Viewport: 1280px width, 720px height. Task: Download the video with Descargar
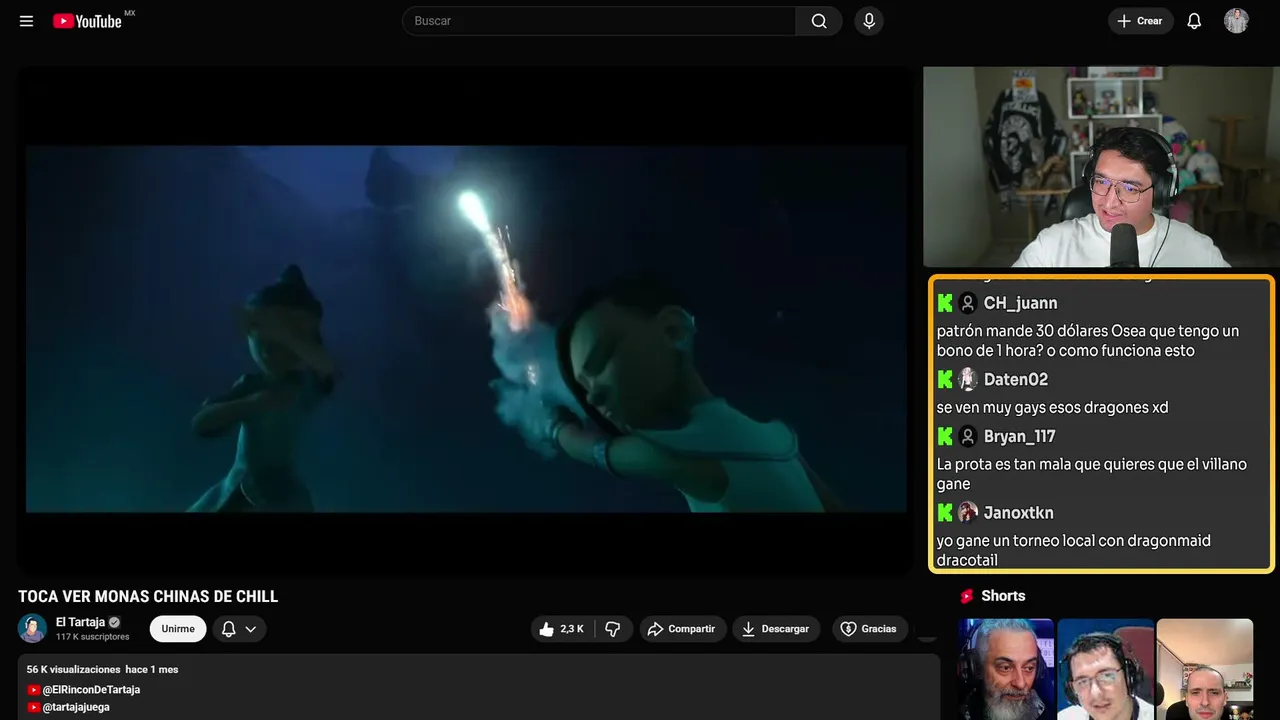776,629
